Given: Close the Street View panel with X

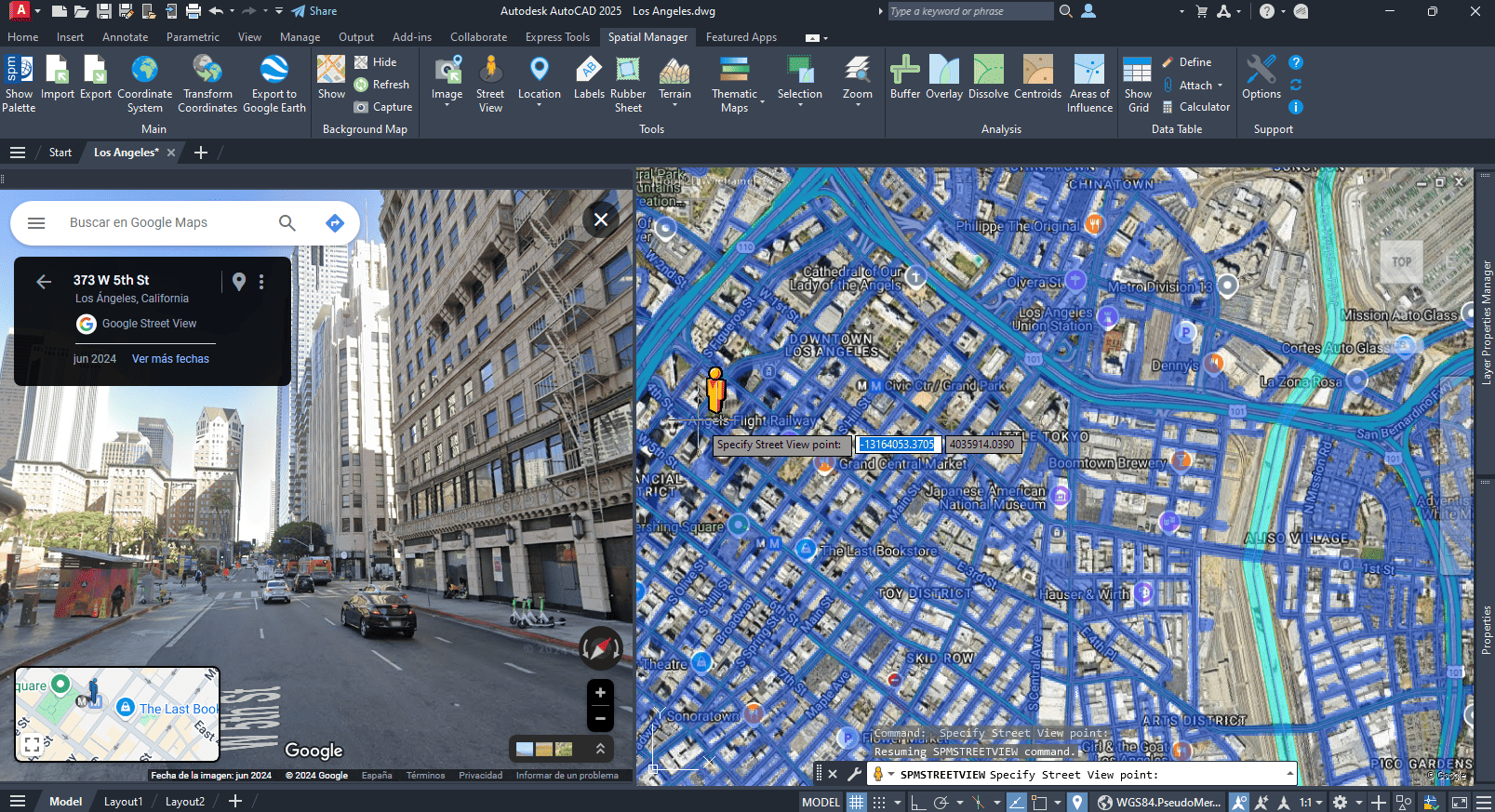Looking at the screenshot, I should pos(601,220).
